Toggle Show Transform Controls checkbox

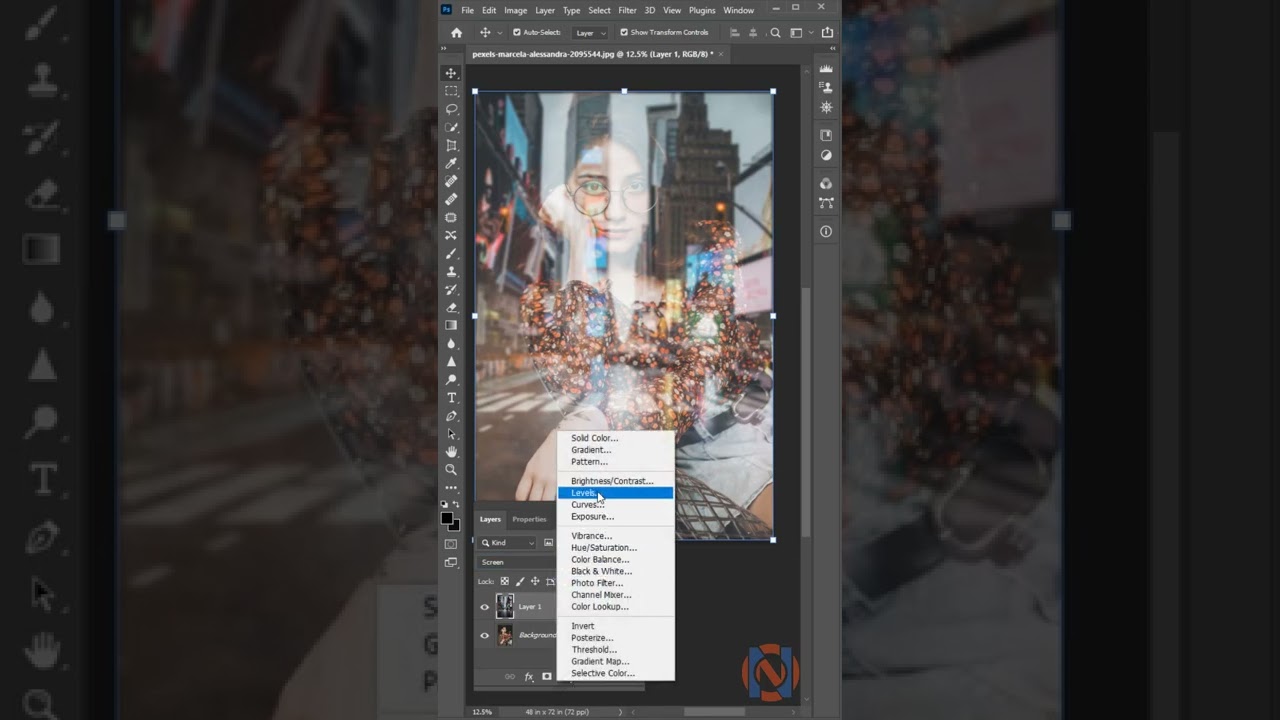coord(624,32)
